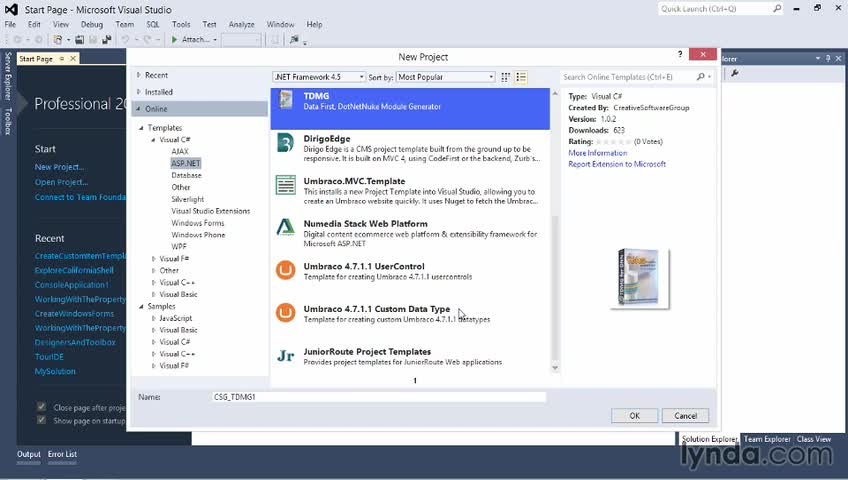Image resolution: width=848 pixels, height=480 pixels.
Task: Collapse the Visual C# templates node
Action: [x=153, y=139]
